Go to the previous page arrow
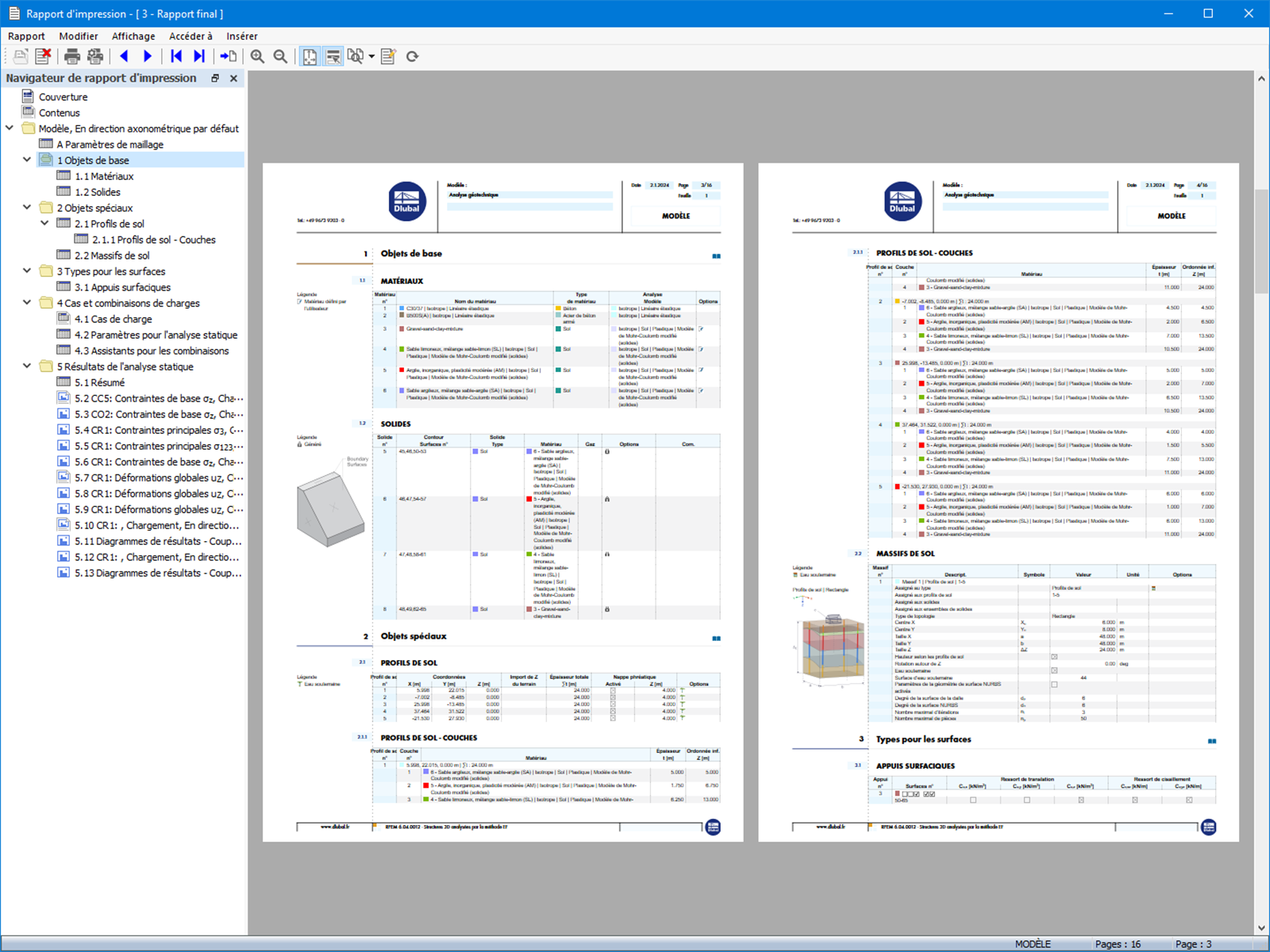 (x=124, y=56)
